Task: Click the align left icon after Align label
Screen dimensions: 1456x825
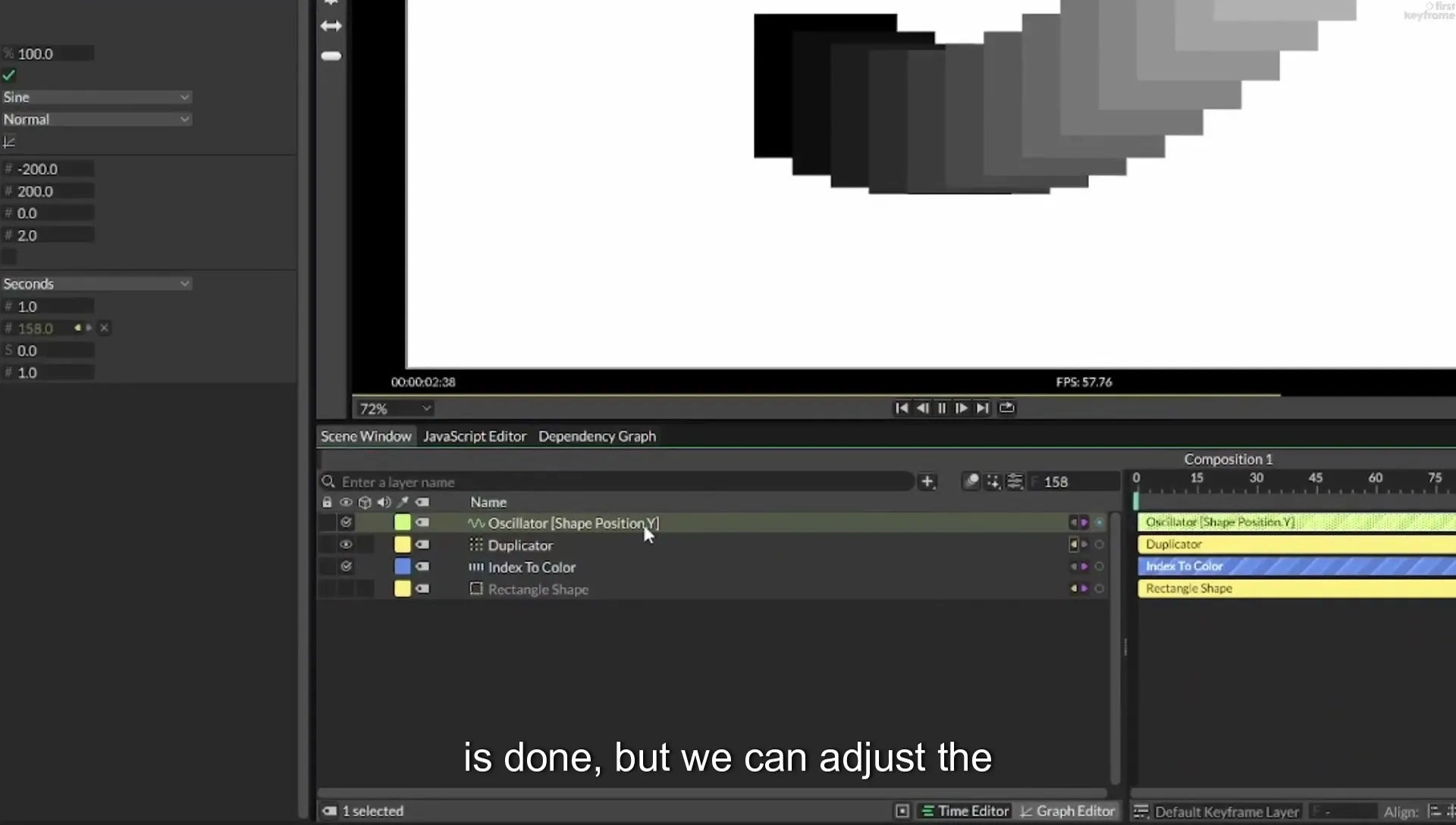Action: point(1434,811)
